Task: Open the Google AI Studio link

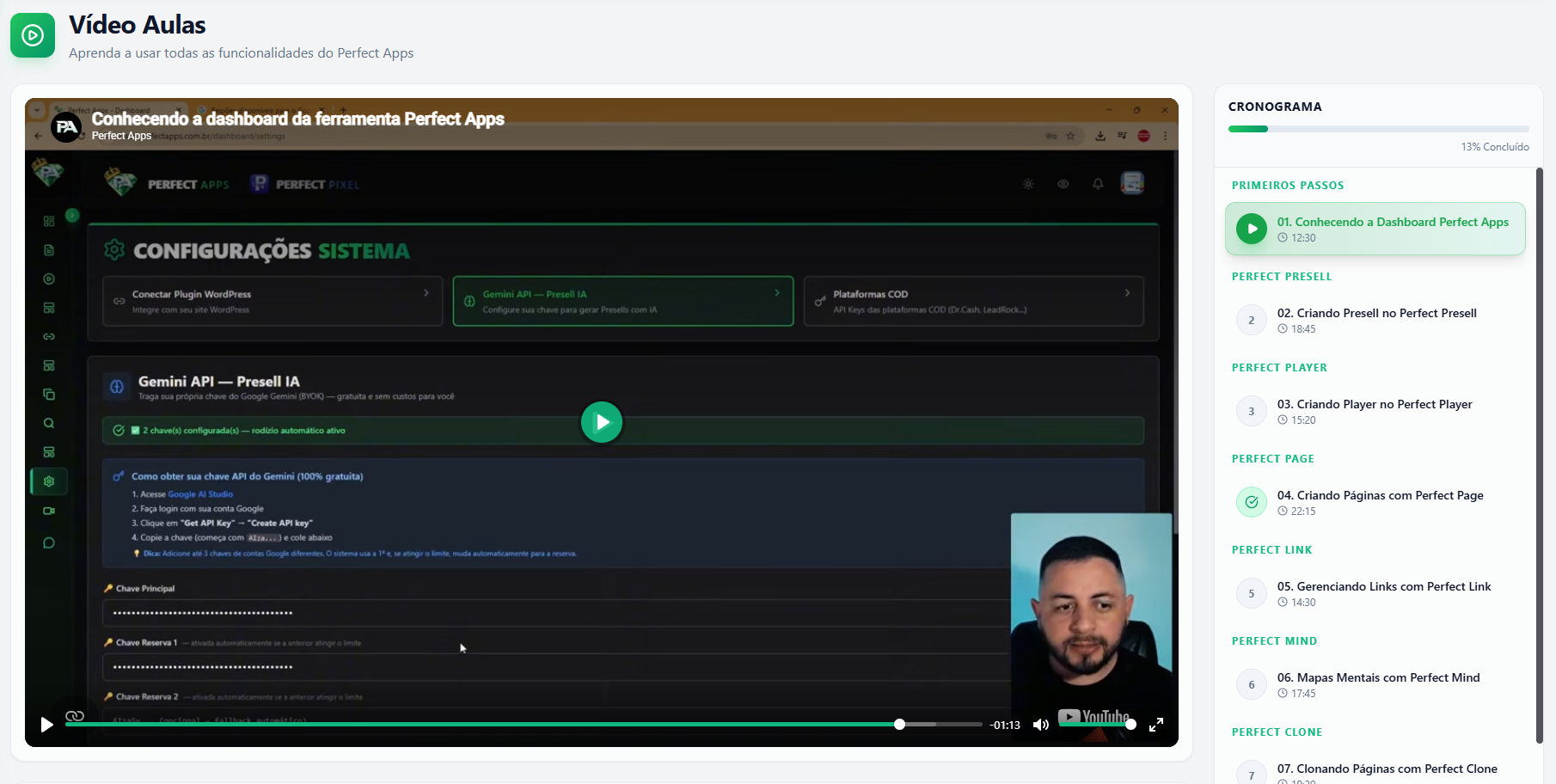Action: pos(199,493)
